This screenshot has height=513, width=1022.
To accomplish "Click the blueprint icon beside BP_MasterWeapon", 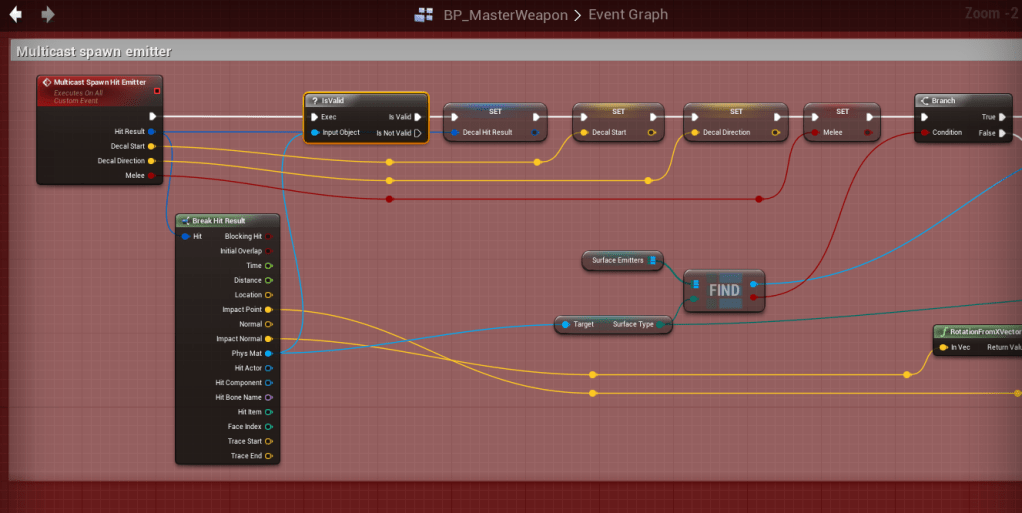I will 424,15.
